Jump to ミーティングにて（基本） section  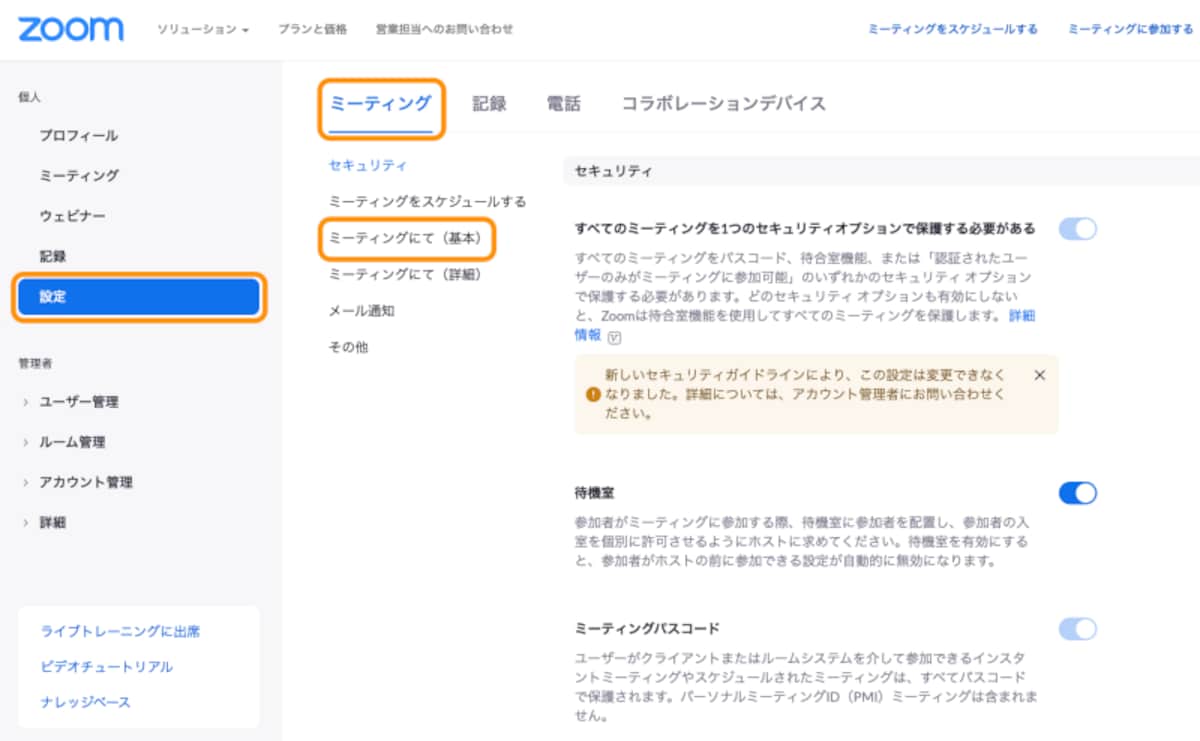[406, 238]
